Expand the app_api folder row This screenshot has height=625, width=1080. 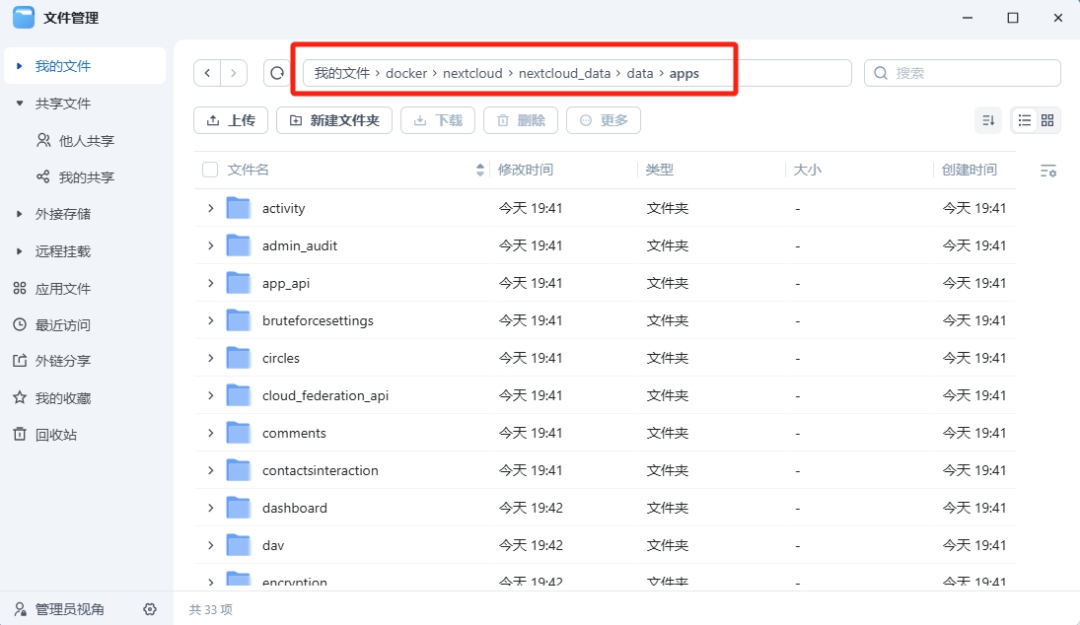(x=211, y=283)
